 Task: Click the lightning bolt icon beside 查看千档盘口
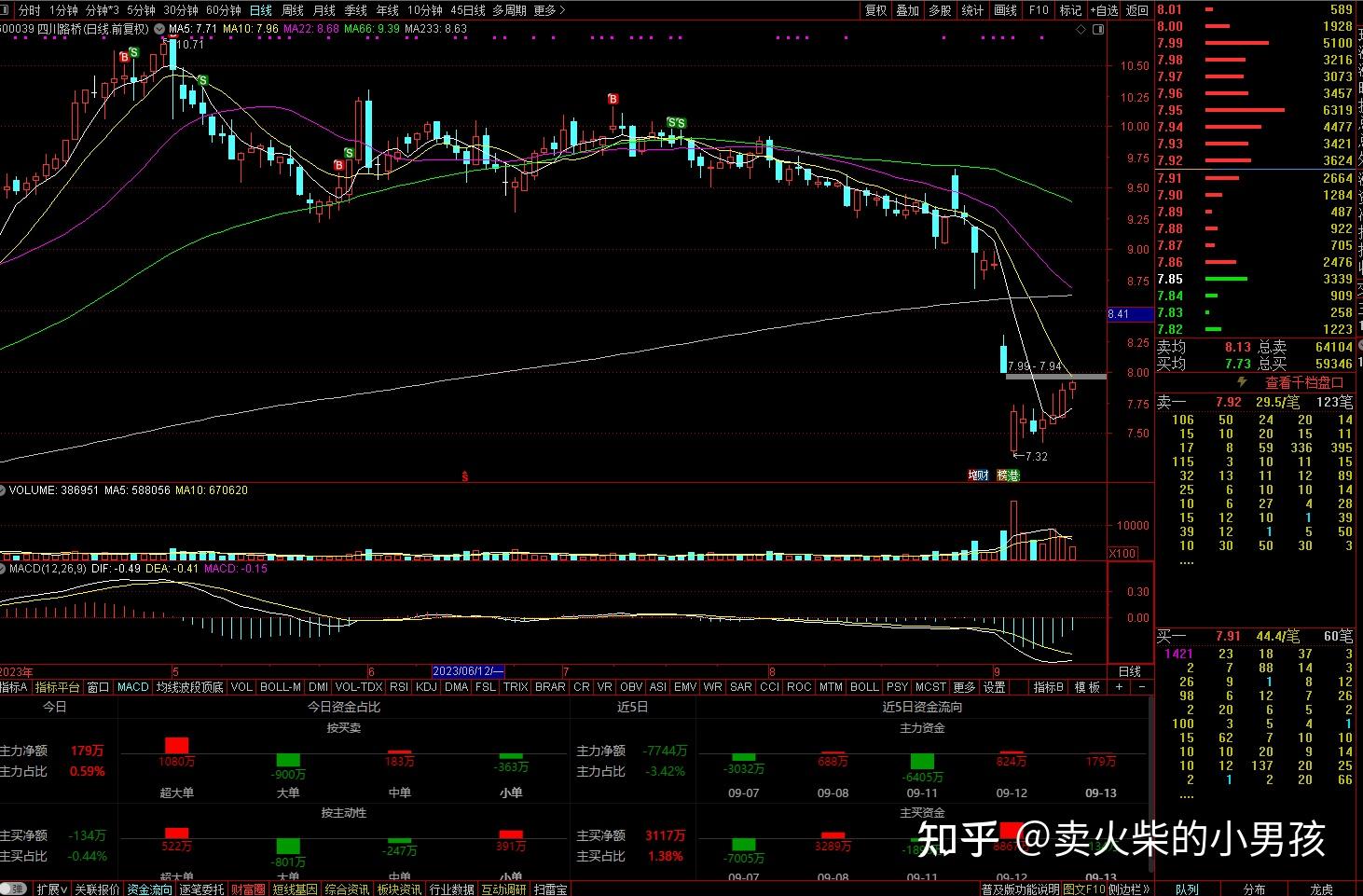click(x=1241, y=382)
